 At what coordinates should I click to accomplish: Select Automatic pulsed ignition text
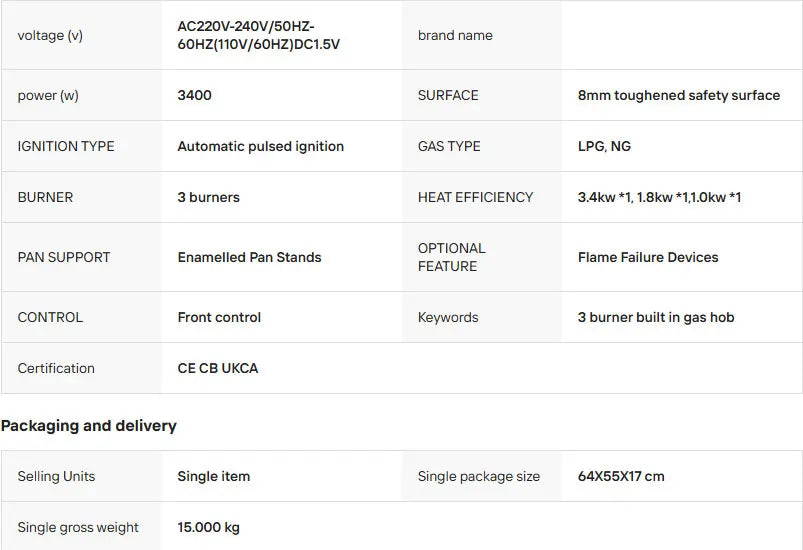[260, 146]
